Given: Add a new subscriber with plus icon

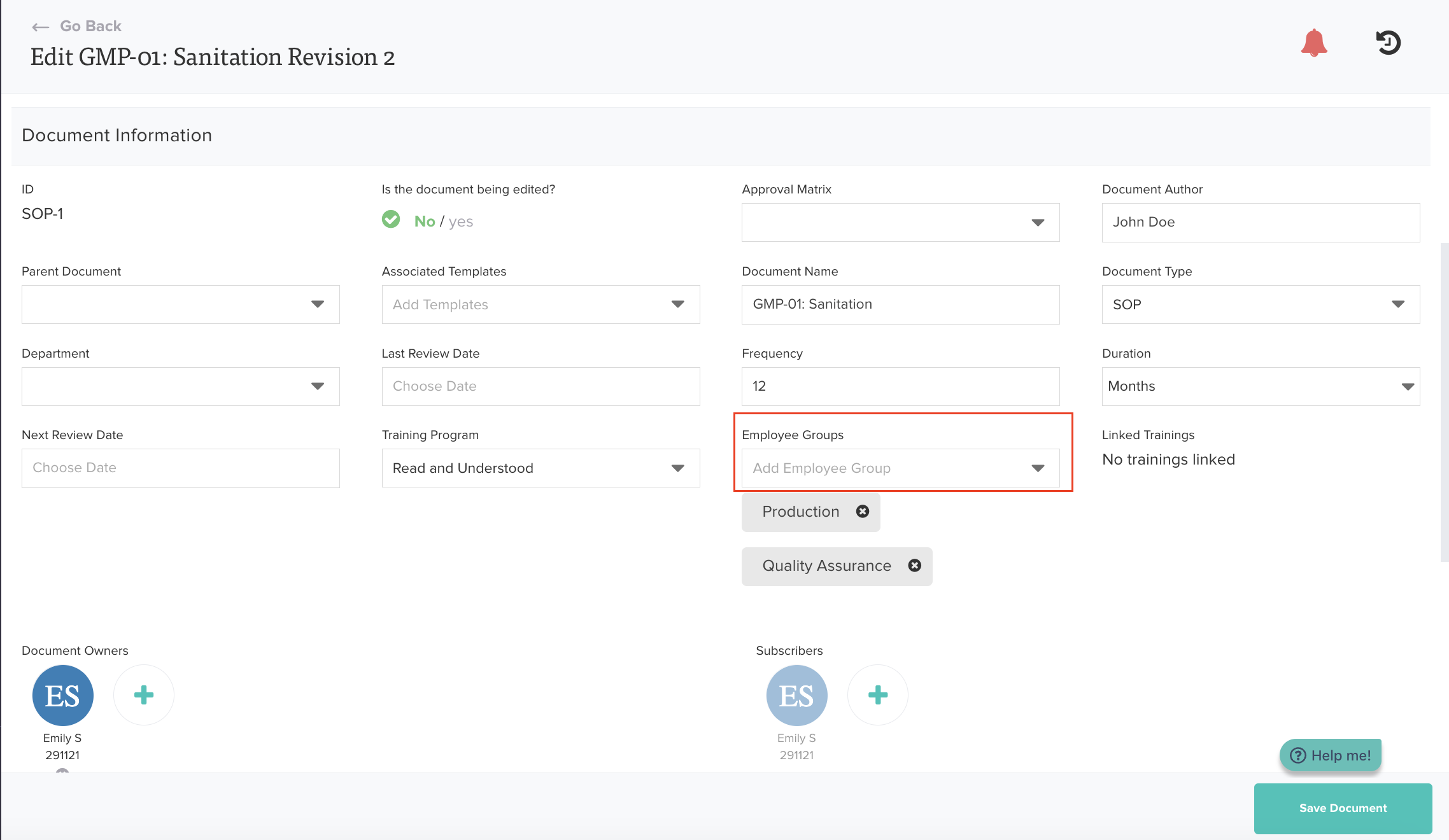Looking at the screenshot, I should (878, 695).
